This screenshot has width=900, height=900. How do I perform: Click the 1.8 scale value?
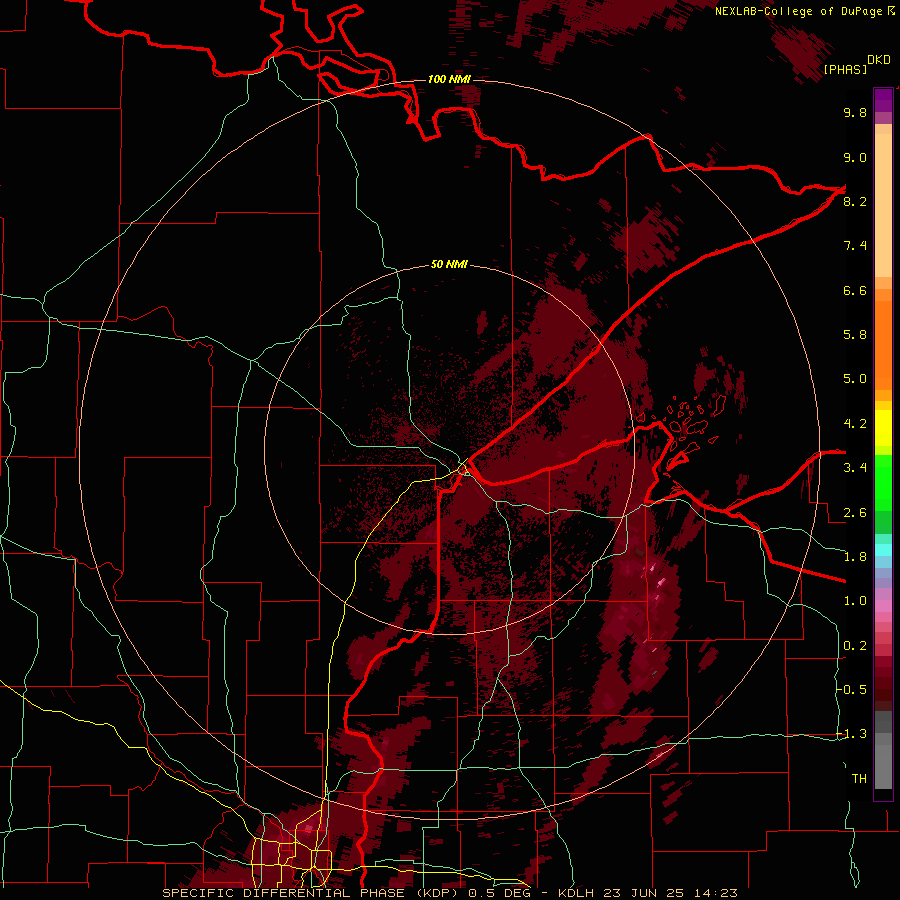point(855,557)
